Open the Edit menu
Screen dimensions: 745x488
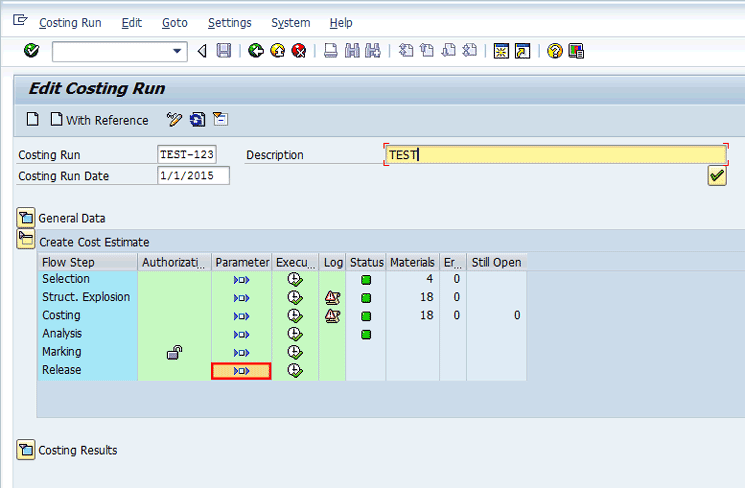pyautogui.click(x=132, y=23)
